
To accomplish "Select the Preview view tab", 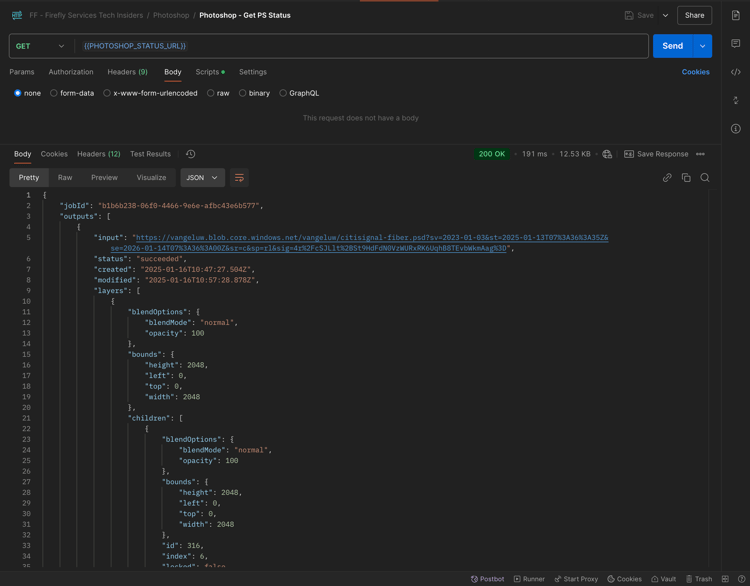I will (x=104, y=177).
